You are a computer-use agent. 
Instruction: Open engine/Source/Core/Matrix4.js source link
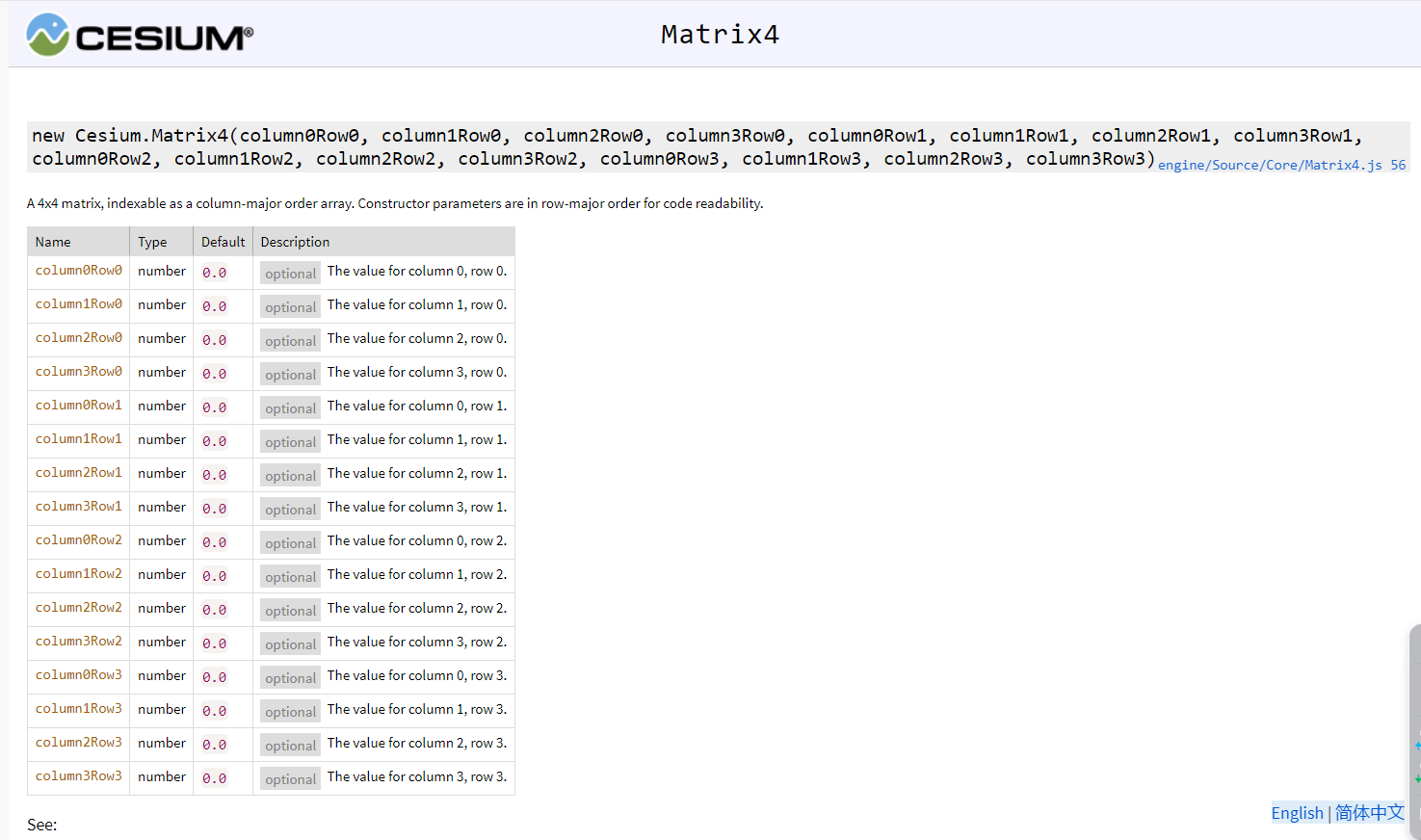pyautogui.click(x=1270, y=165)
